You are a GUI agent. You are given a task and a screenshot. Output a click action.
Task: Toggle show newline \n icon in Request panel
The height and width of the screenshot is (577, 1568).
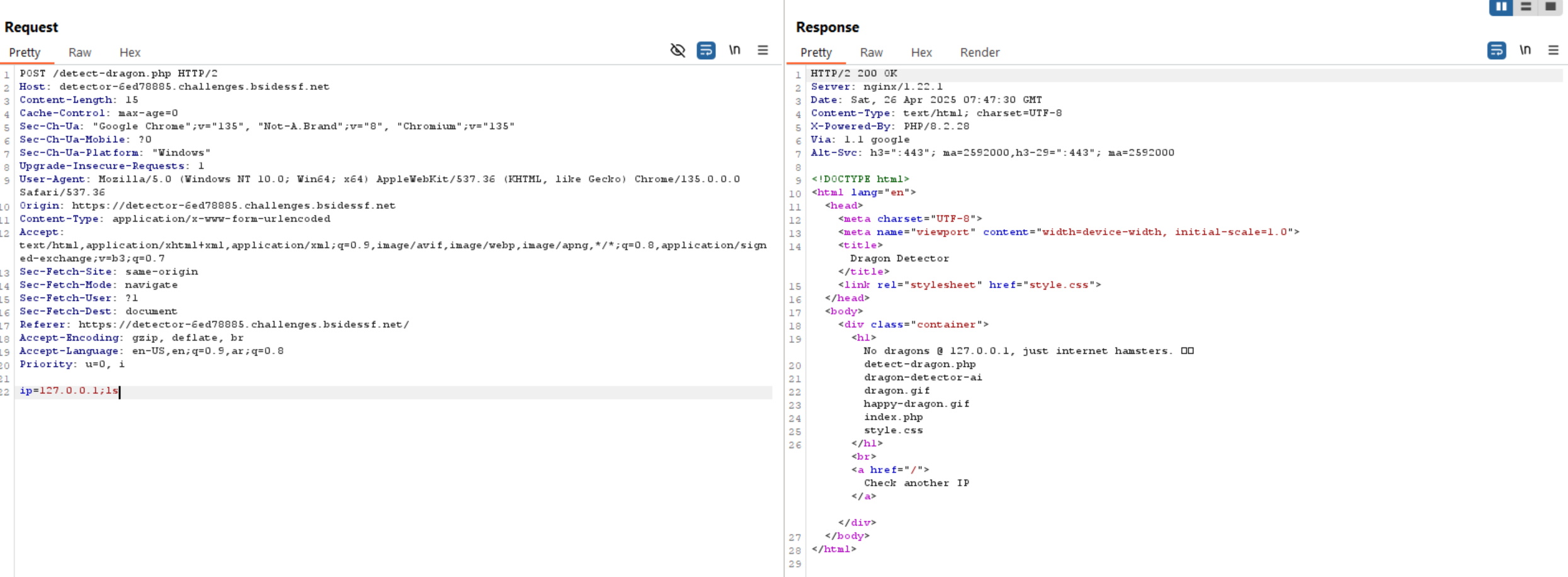point(734,50)
